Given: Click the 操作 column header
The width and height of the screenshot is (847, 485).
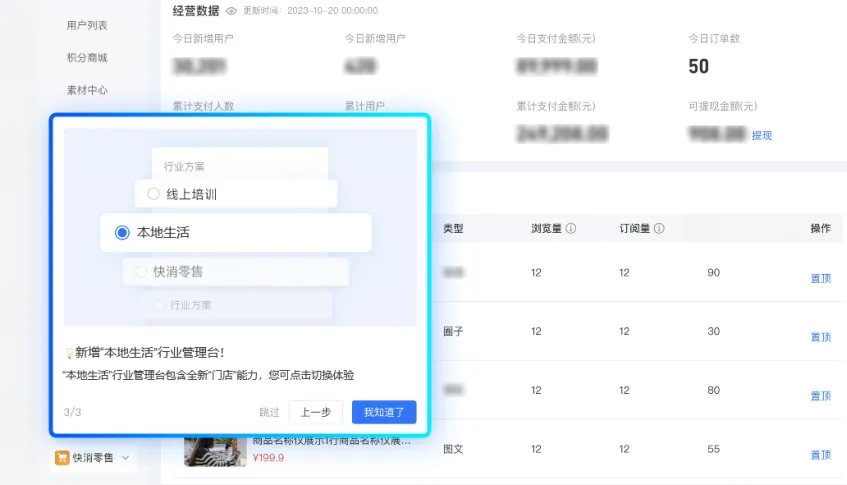Looking at the screenshot, I should point(821,228).
